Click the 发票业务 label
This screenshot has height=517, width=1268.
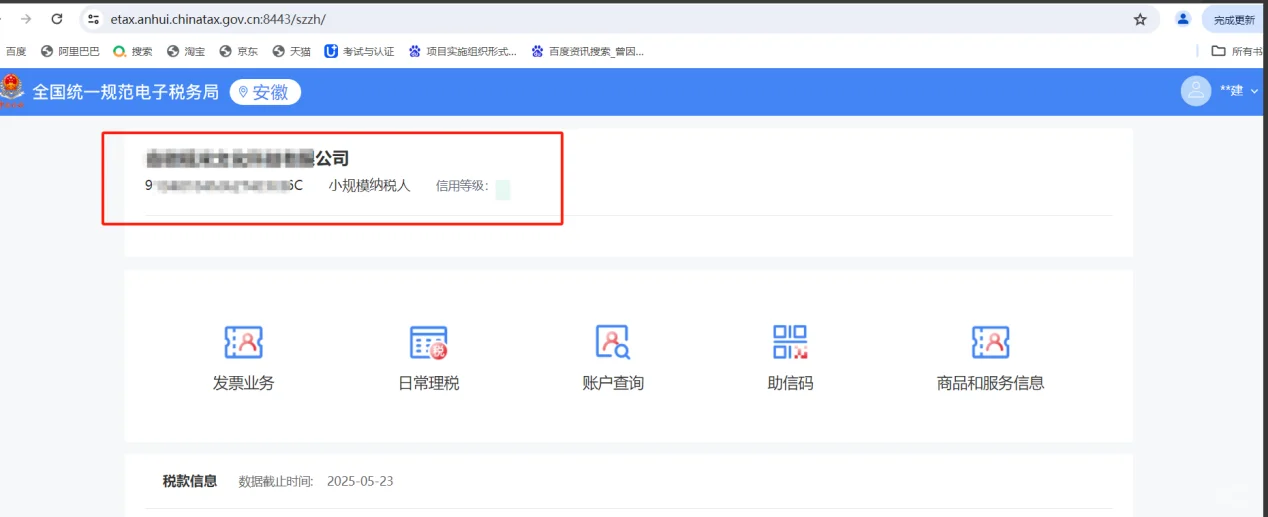(x=243, y=383)
